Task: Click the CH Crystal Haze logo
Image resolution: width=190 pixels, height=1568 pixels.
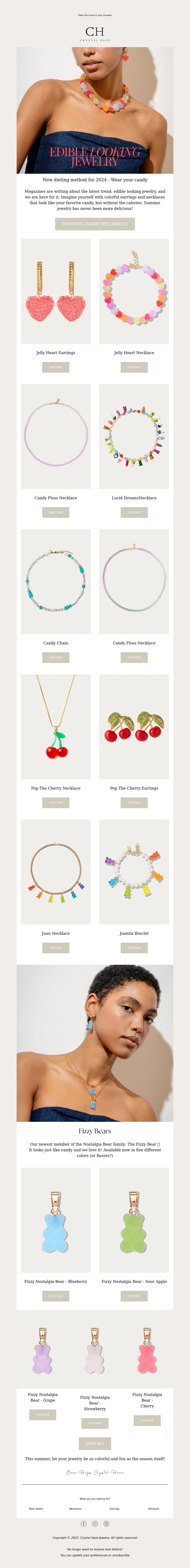Action: pos(95,34)
